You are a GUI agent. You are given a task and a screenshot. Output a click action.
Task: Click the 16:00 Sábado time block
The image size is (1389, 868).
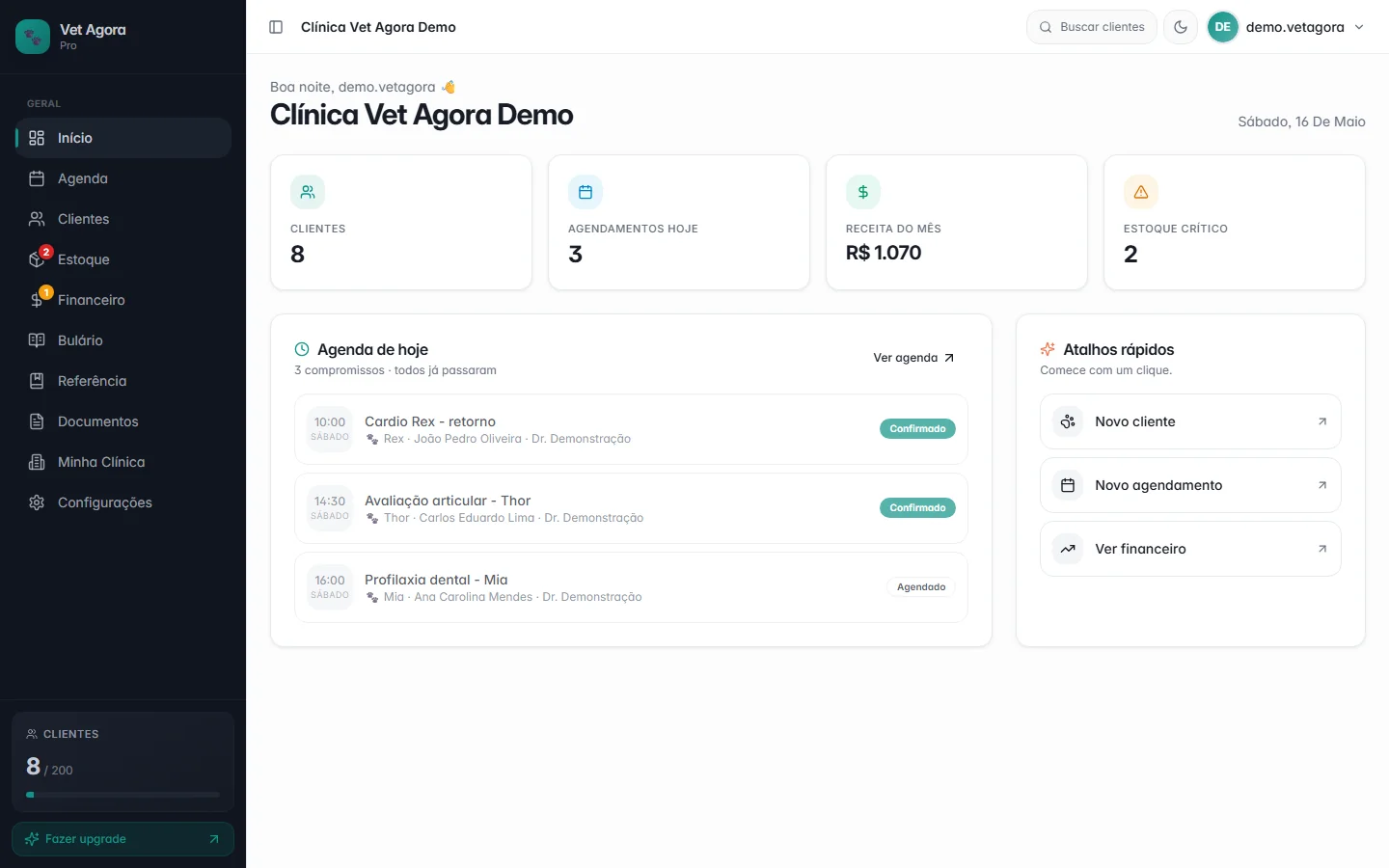330,587
